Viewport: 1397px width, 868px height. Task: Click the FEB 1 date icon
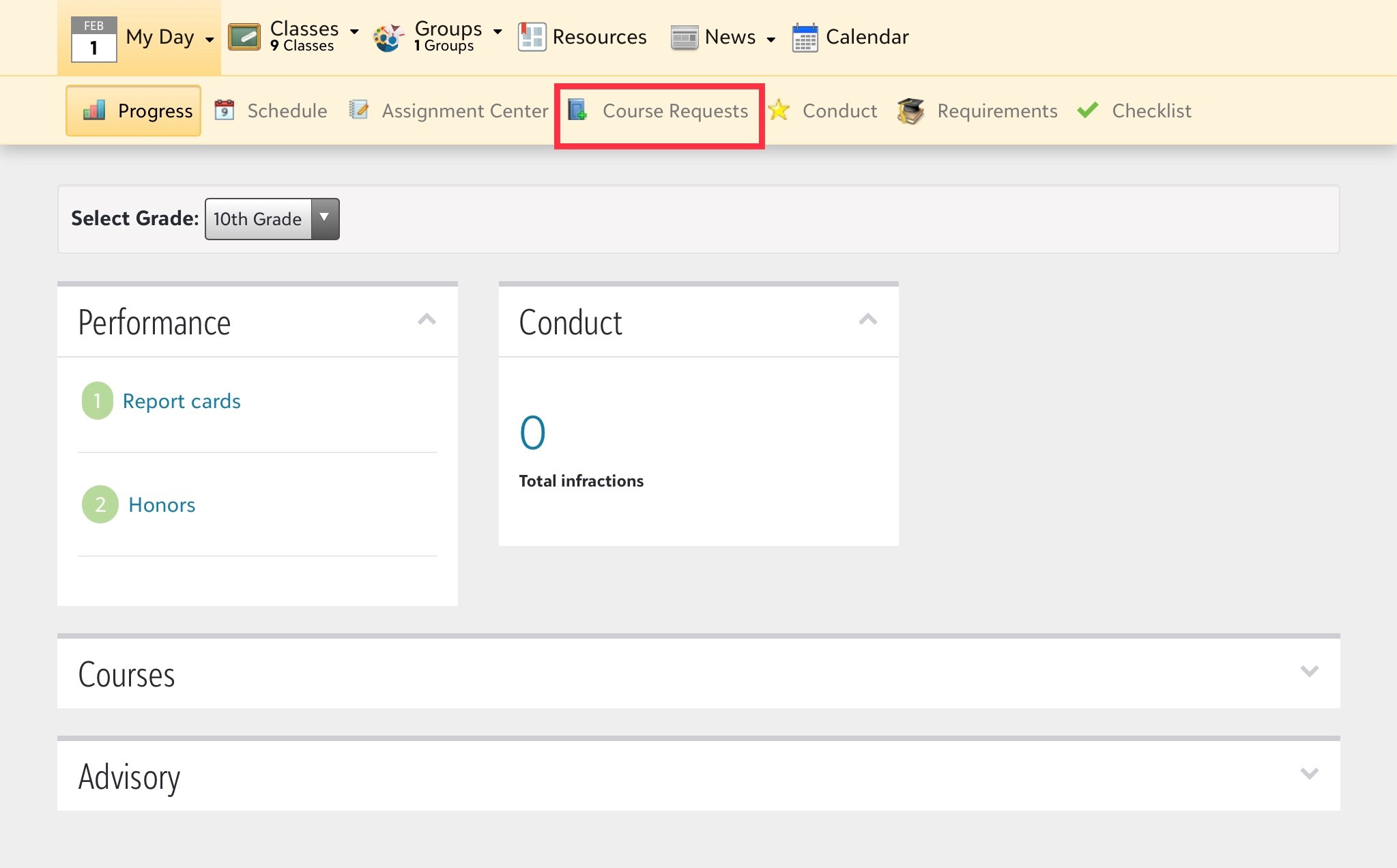93,39
